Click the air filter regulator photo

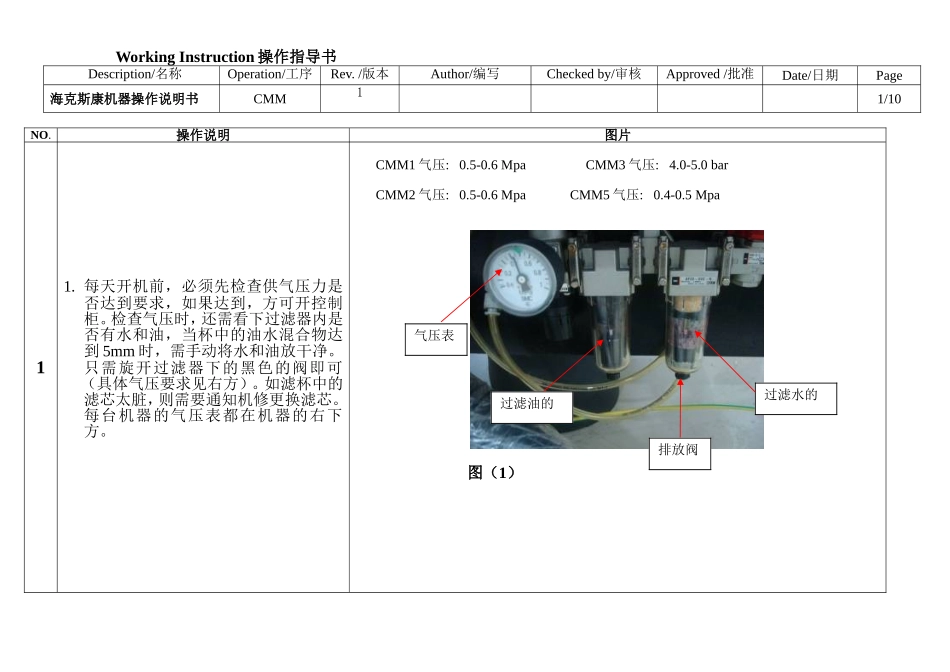tap(617, 339)
